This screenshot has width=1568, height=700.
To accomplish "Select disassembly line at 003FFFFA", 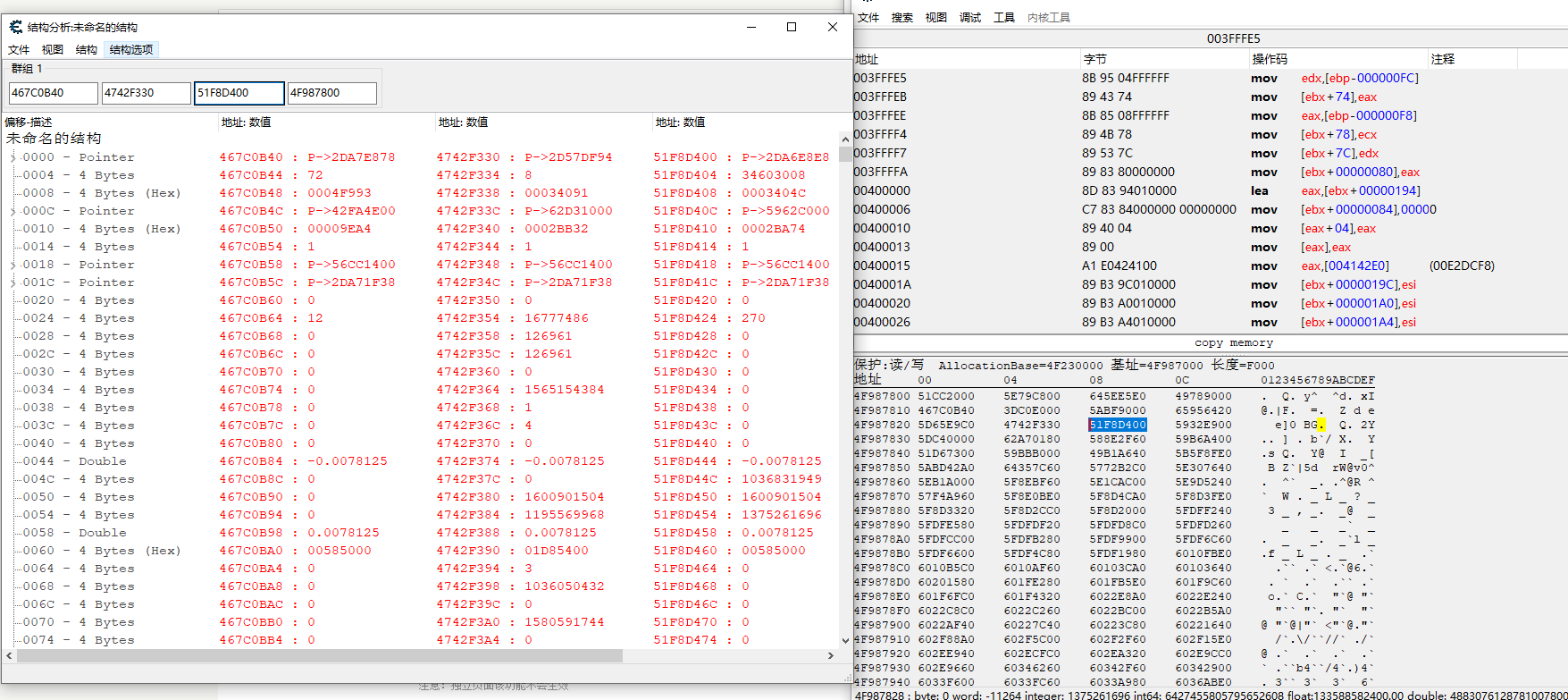I will (1211, 173).
